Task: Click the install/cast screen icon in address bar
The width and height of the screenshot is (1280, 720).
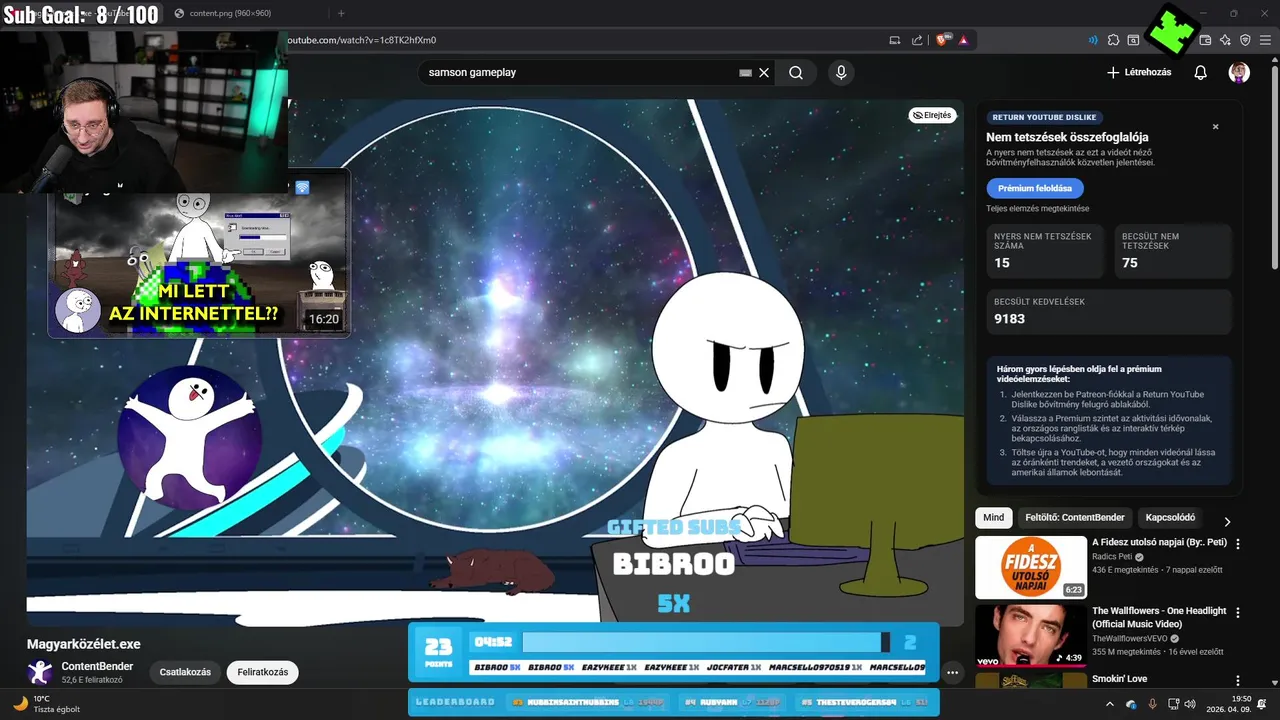Action: click(895, 40)
